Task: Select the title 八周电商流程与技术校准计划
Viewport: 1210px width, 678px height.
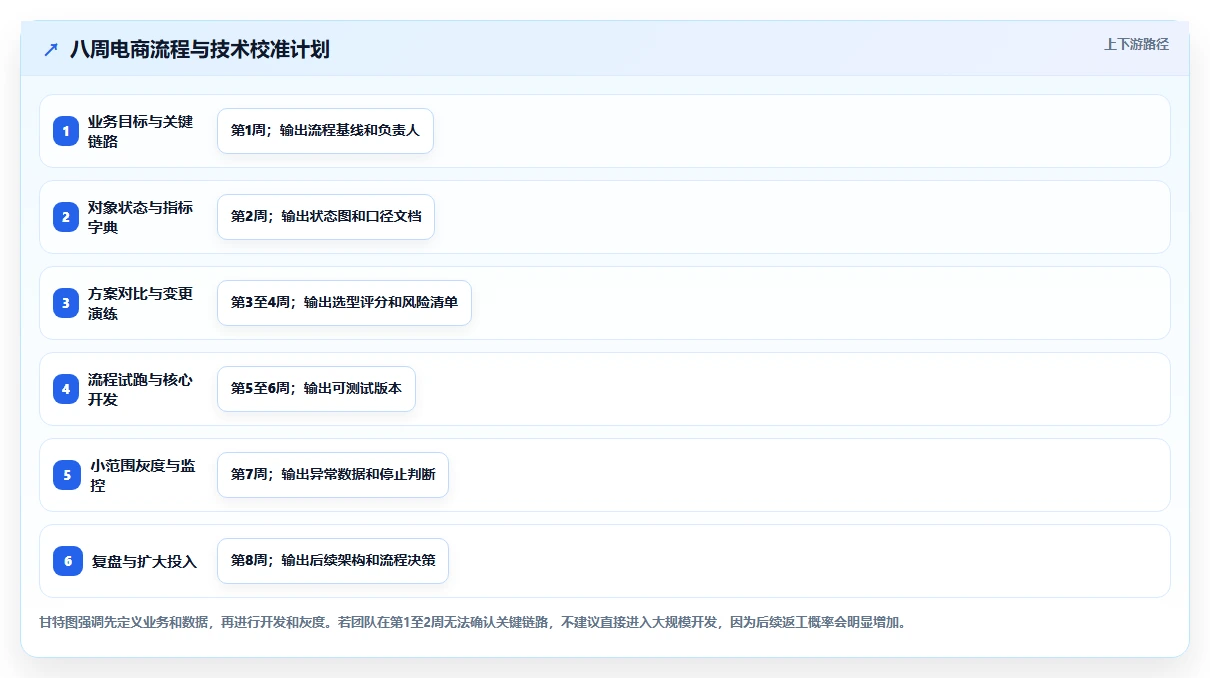Action: [x=200, y=50]
